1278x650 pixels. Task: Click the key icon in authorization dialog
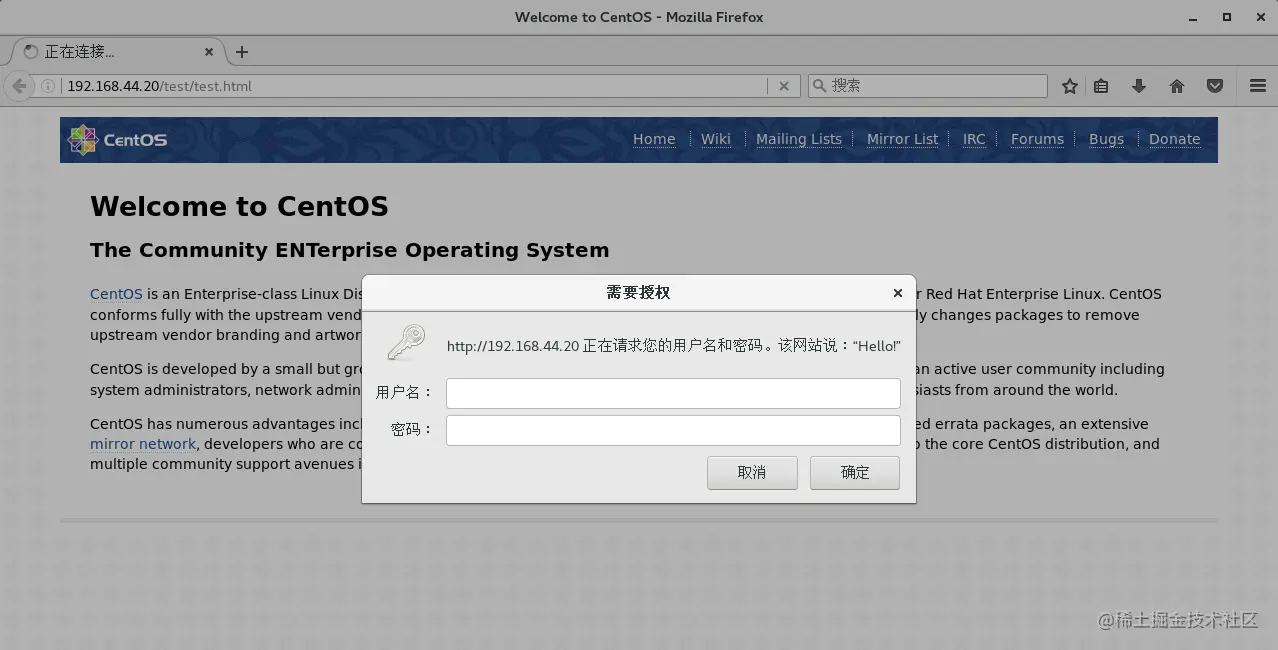coord(406,343)
